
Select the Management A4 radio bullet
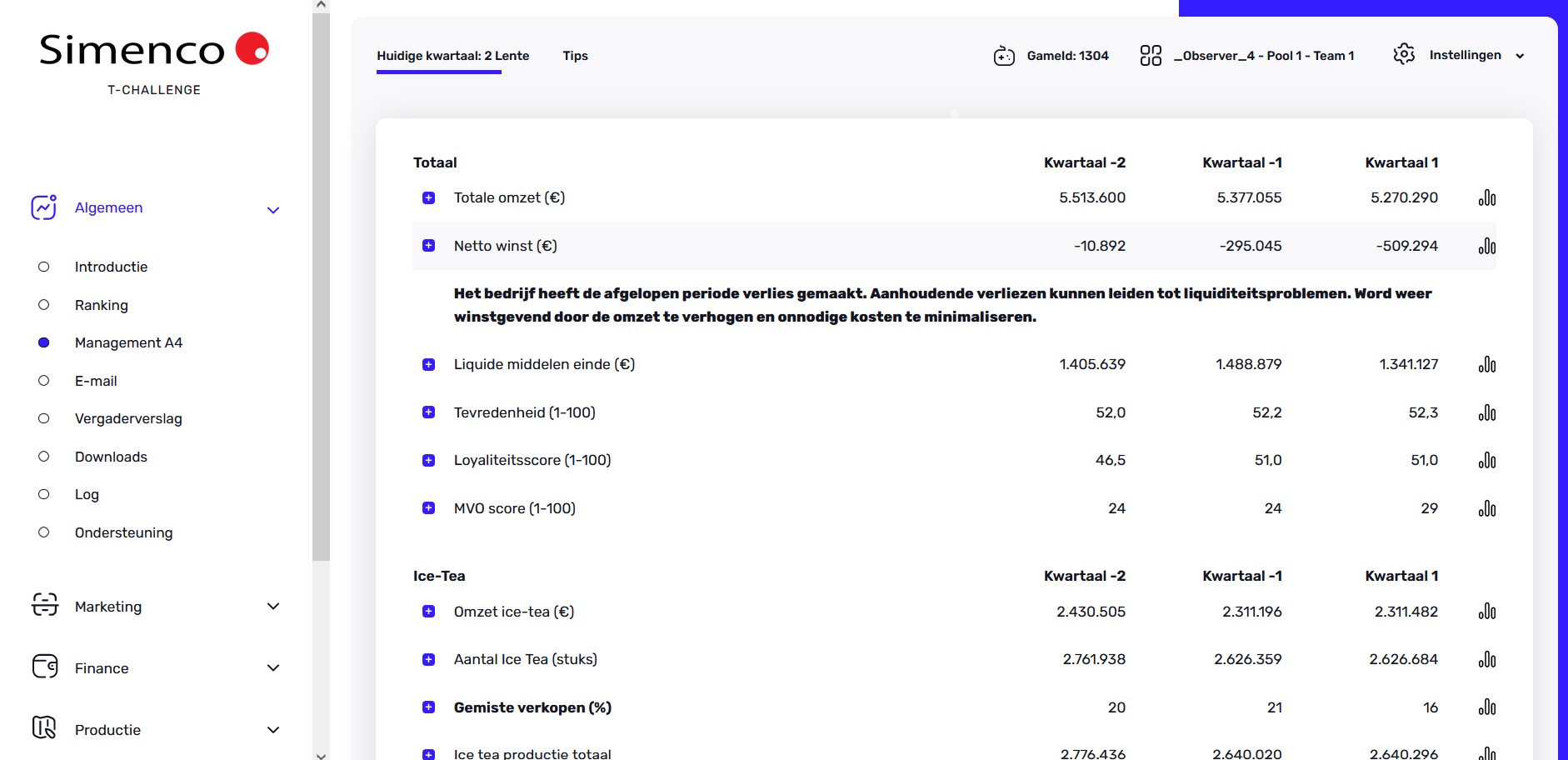point(44,342)
